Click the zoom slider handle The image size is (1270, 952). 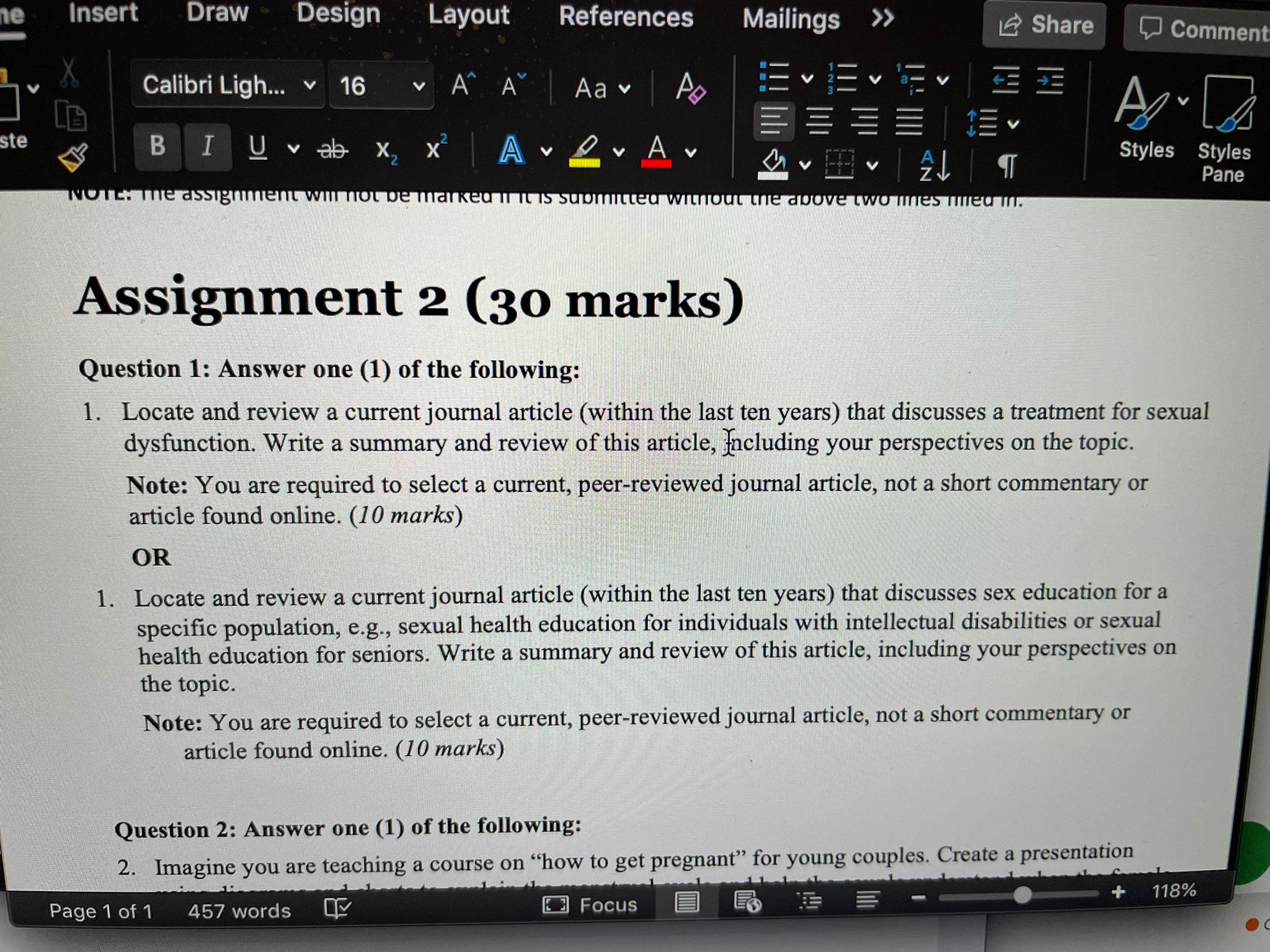click(1022, 894)
